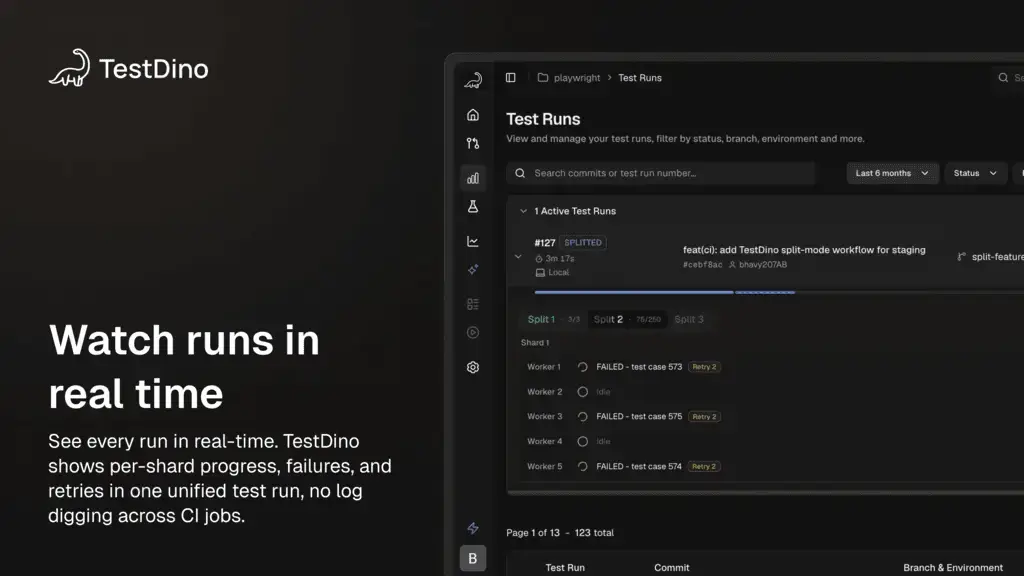This screenshot has width=1024, height=576.
Task: Open the list layout sidebar icon
Action: click(473, 304)
